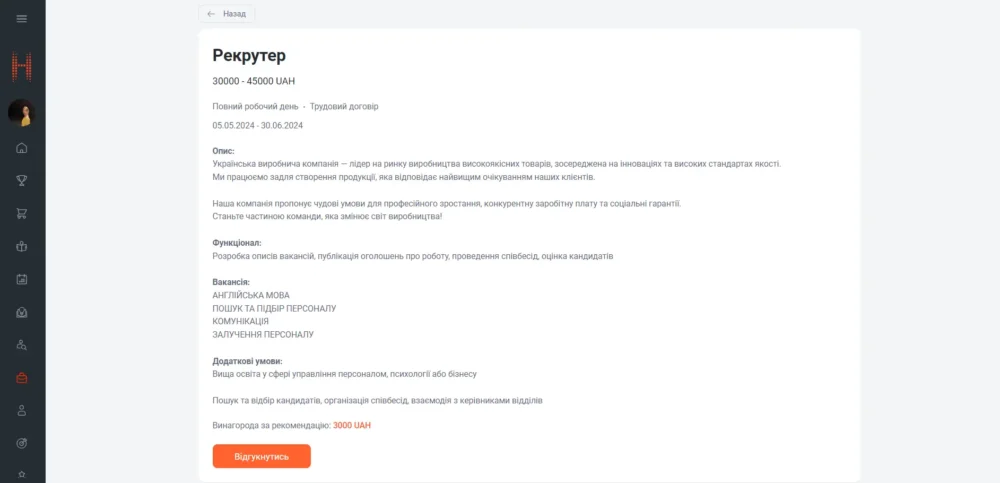Image resolution: width=1000 pixels, height=483 pixels.
Task: Open the person profile sidebar icon
Action: 22,410
